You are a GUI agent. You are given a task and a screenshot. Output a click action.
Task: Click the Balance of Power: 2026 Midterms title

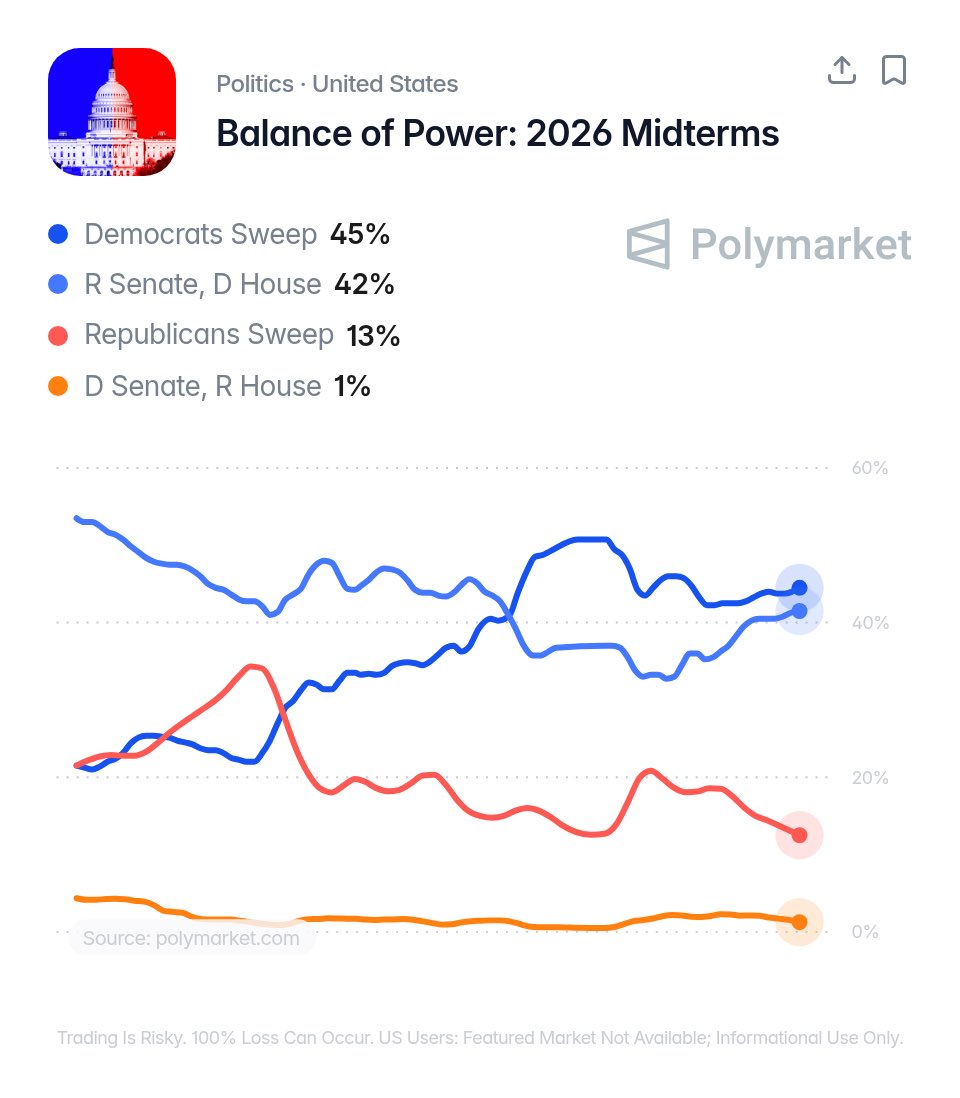pyautogui.click(x=498, y=133)
